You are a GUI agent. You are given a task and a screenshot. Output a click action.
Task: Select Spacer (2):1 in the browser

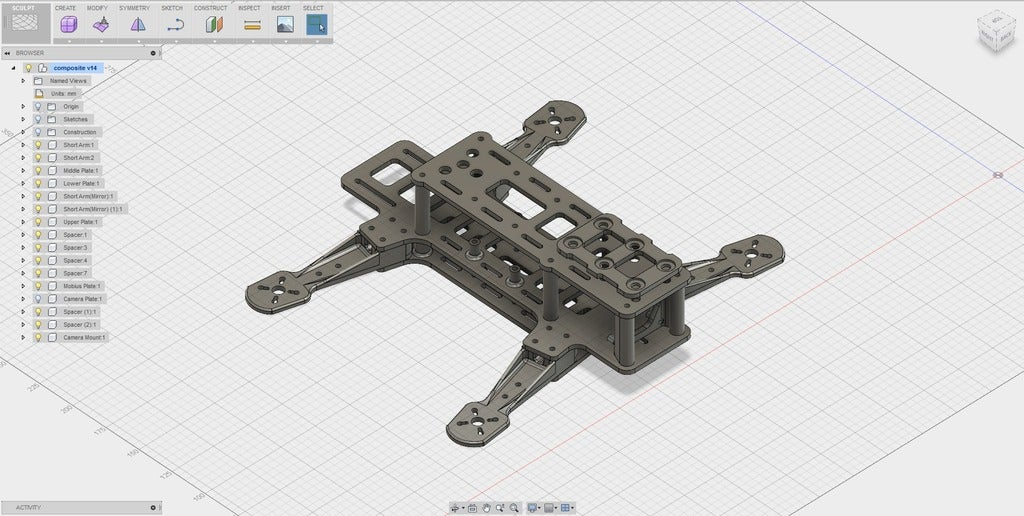tap(80, 325)
